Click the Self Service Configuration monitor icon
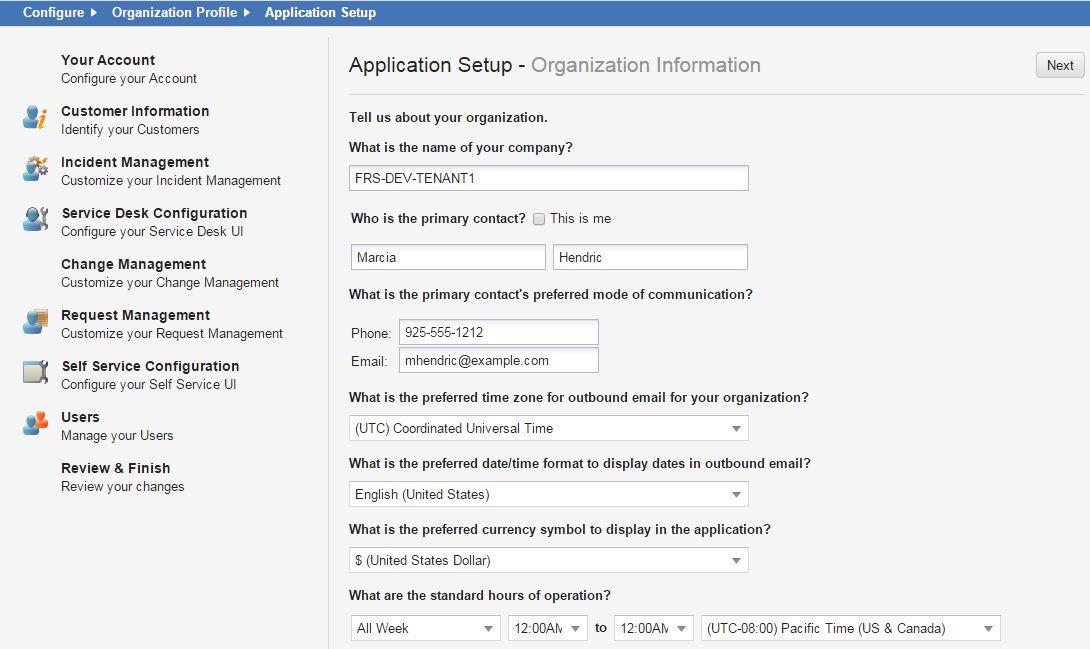The width and height of the screenshot is (1090, 649). pyautogui.click(x=35, y=373)
